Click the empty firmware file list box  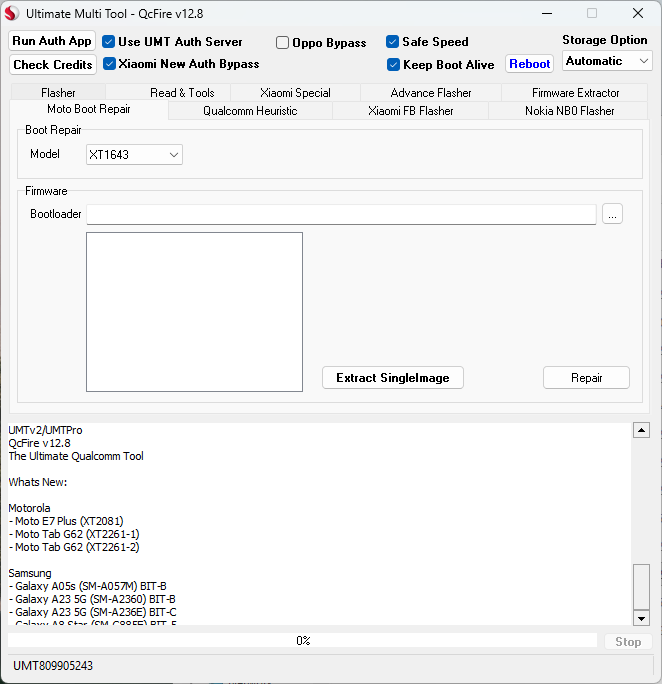tap(195, 312)
